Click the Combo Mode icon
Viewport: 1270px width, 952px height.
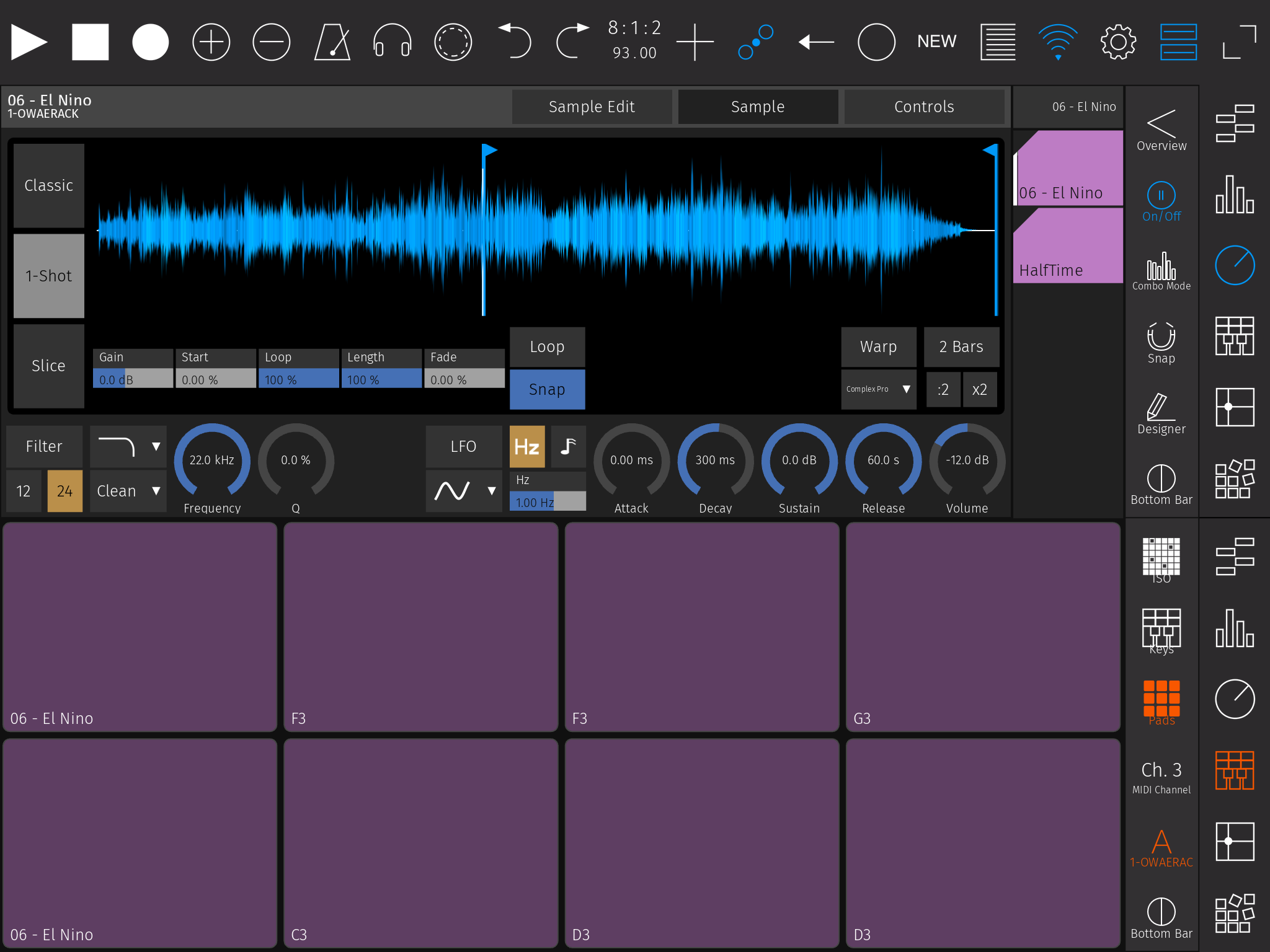(x=1161, y=271)
